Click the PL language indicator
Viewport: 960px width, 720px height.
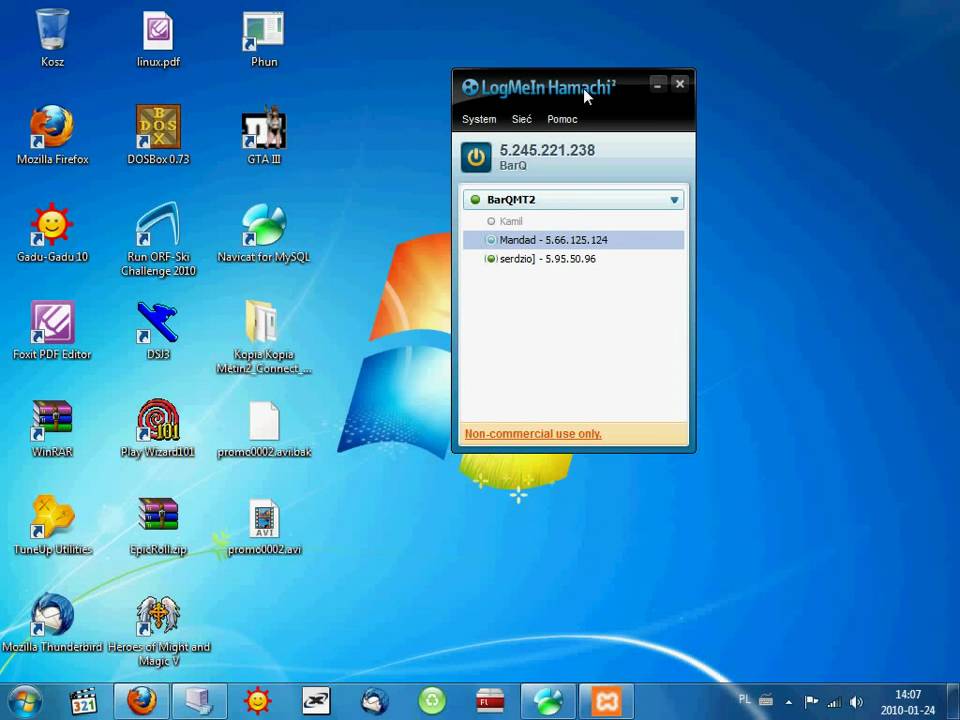744,699
